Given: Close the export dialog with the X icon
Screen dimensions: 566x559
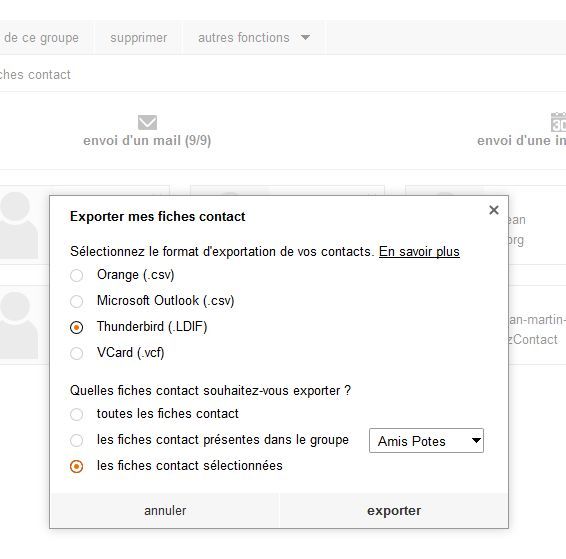Looking at the screenshot, I should 493,210.
